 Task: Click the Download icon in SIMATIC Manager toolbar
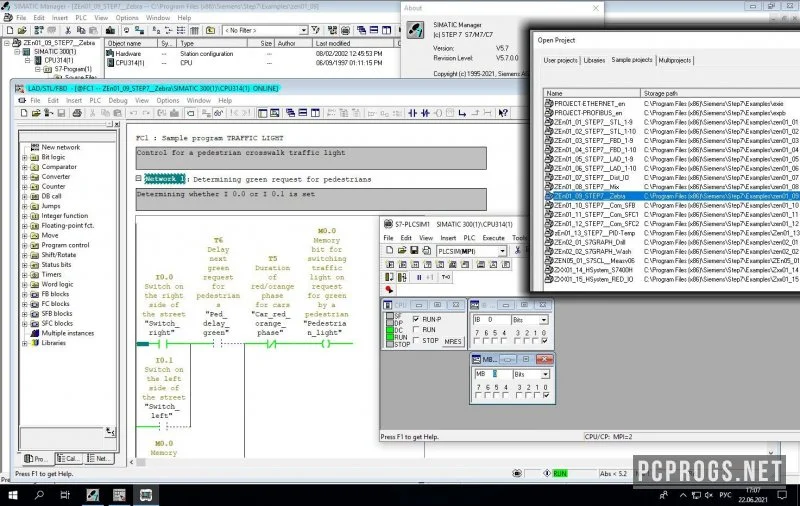coord(110,31)
